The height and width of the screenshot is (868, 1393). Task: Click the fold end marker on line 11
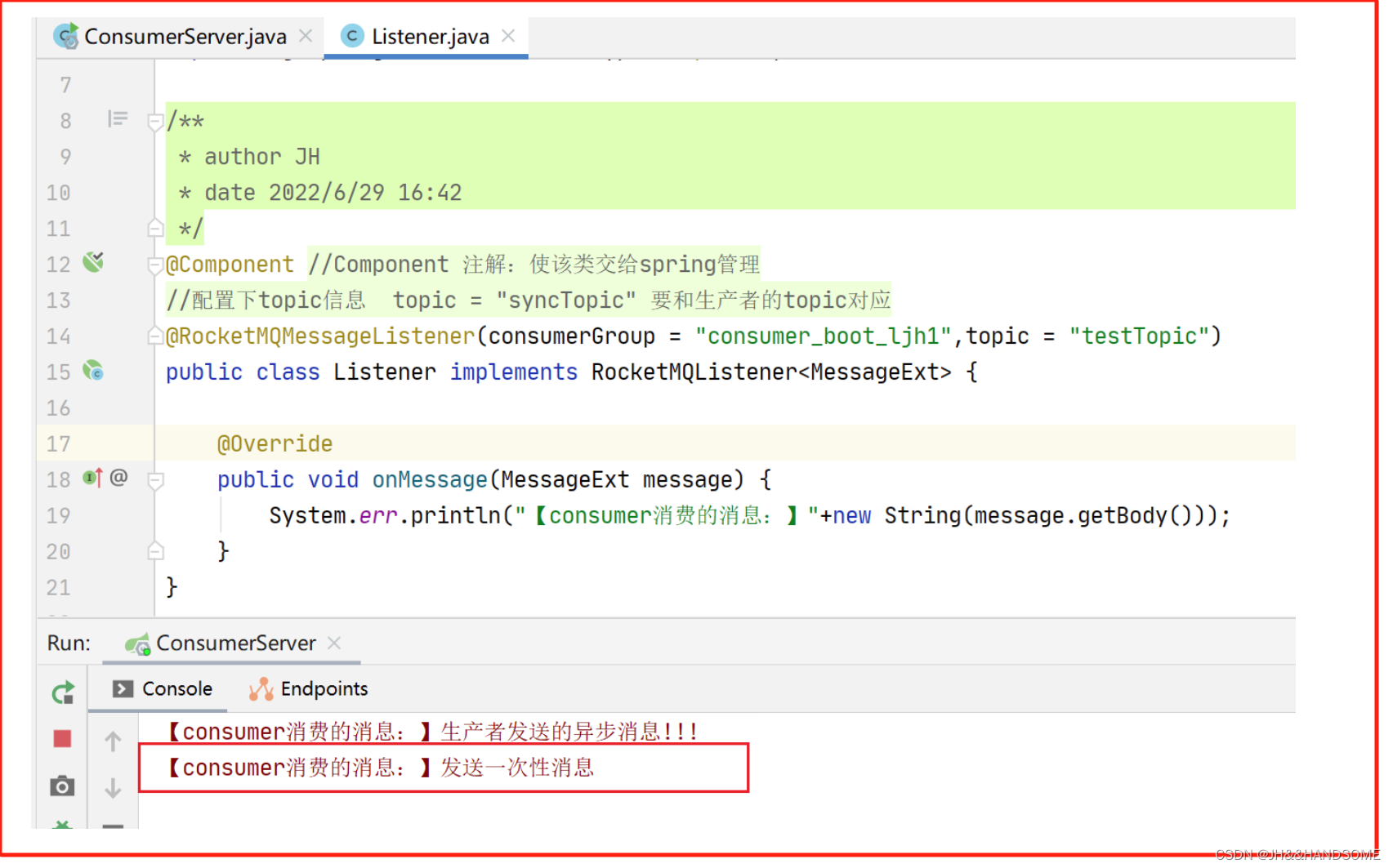pos(155,228)
